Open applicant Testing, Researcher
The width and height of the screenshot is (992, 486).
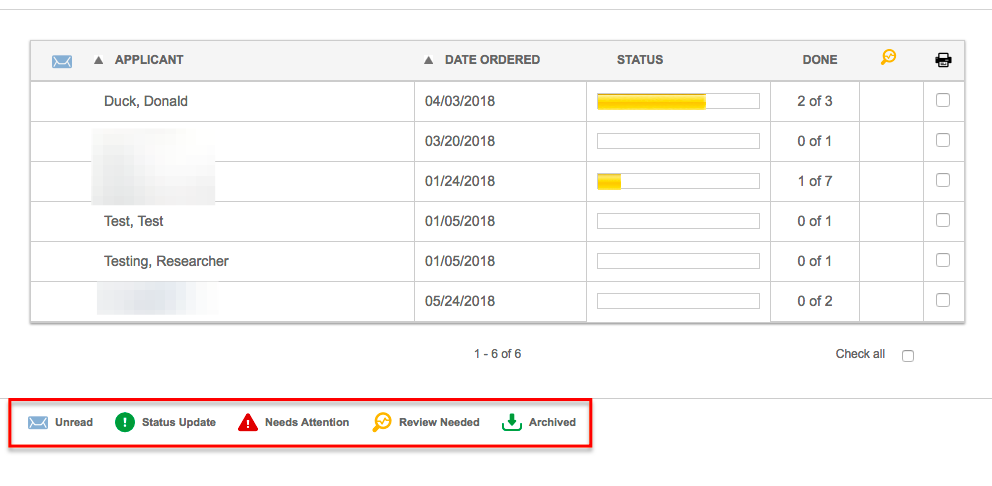(166, 261)
